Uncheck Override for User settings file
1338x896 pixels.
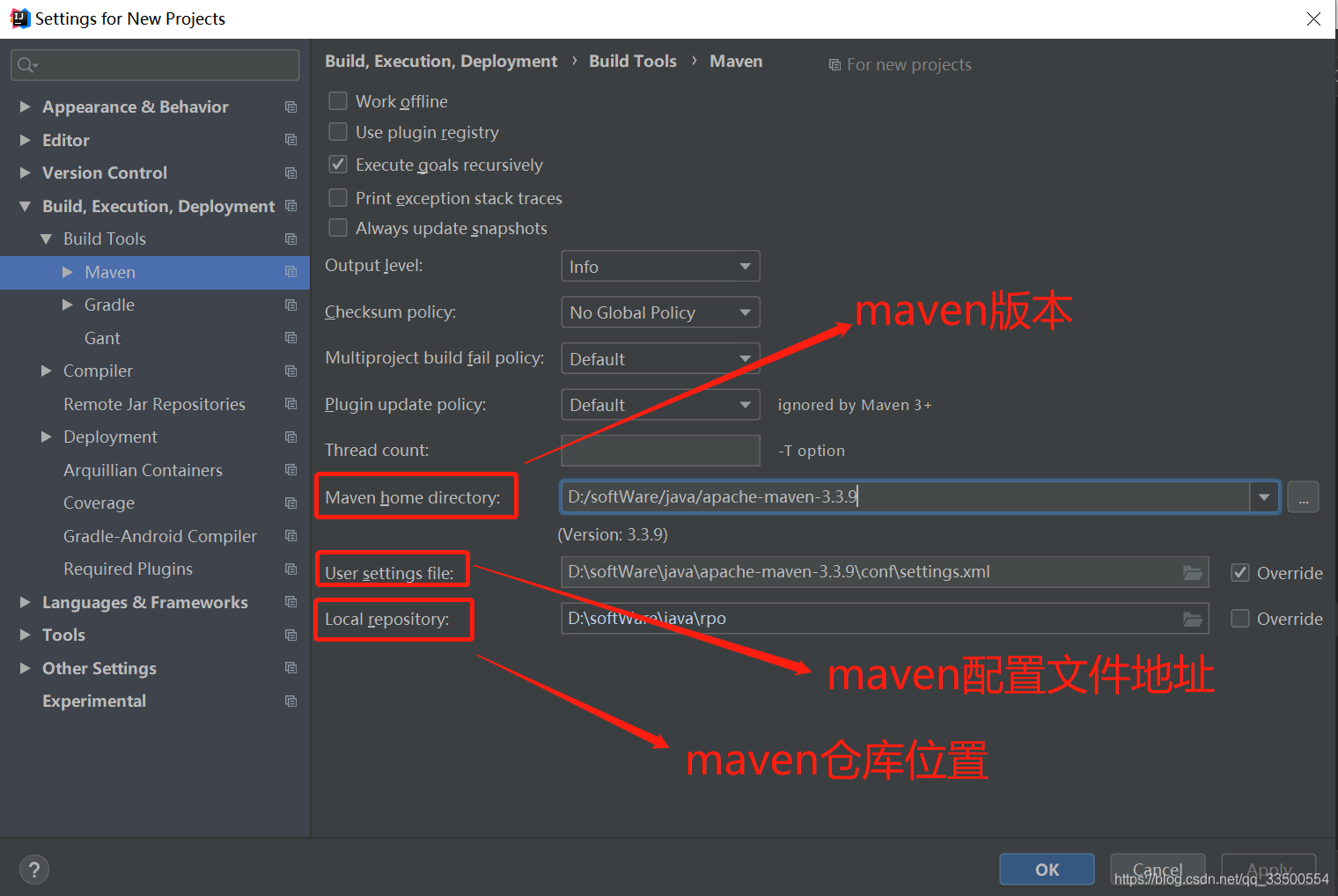click(1240, 573)
